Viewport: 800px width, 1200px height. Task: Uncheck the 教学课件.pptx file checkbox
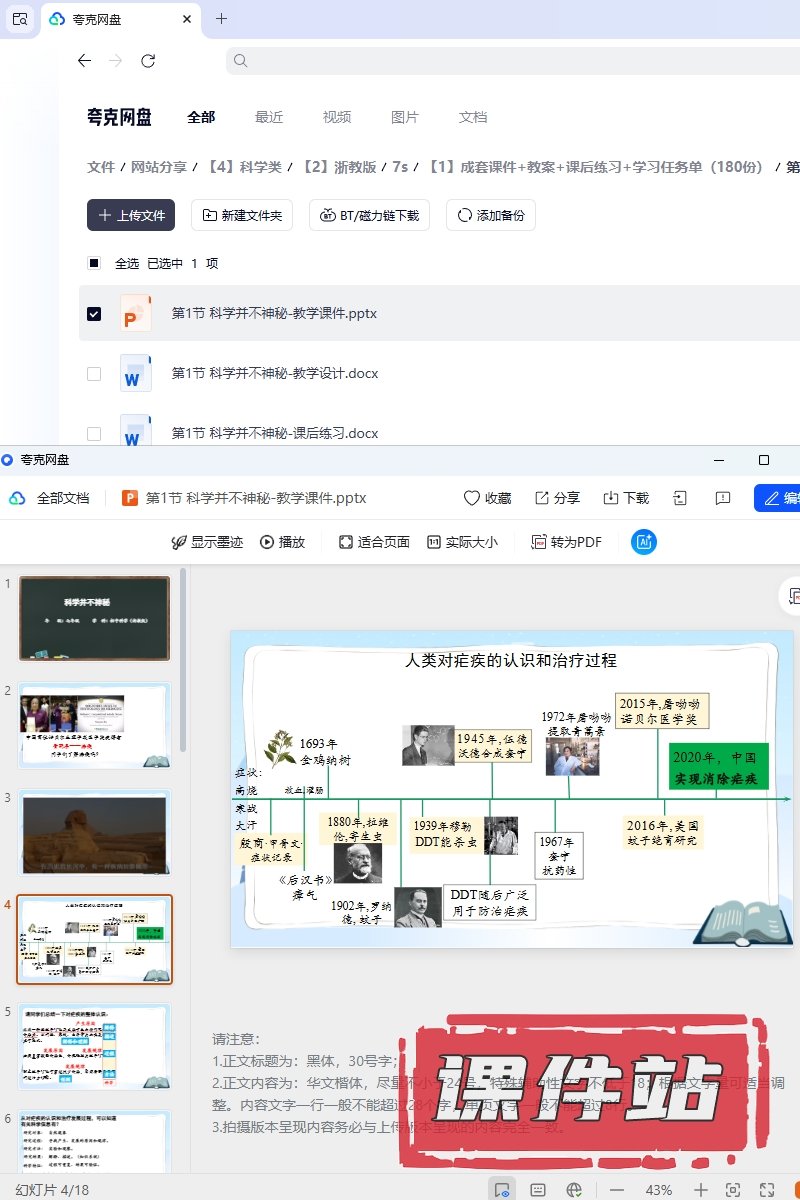pos(94,314)
